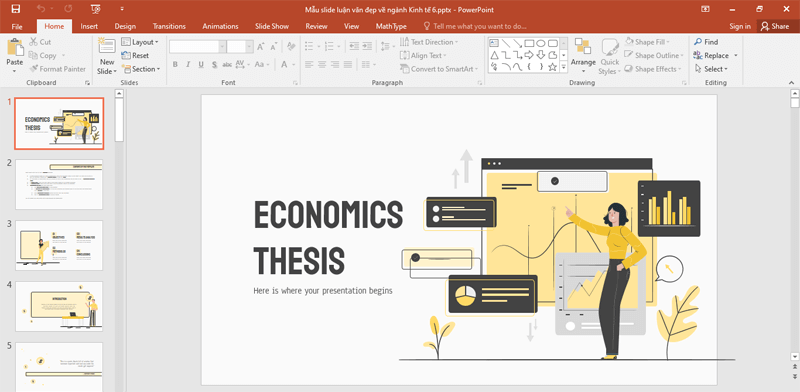The image size is (800, 392).
Task: Select the straight Line shape
Action: (x=505, y=43)
